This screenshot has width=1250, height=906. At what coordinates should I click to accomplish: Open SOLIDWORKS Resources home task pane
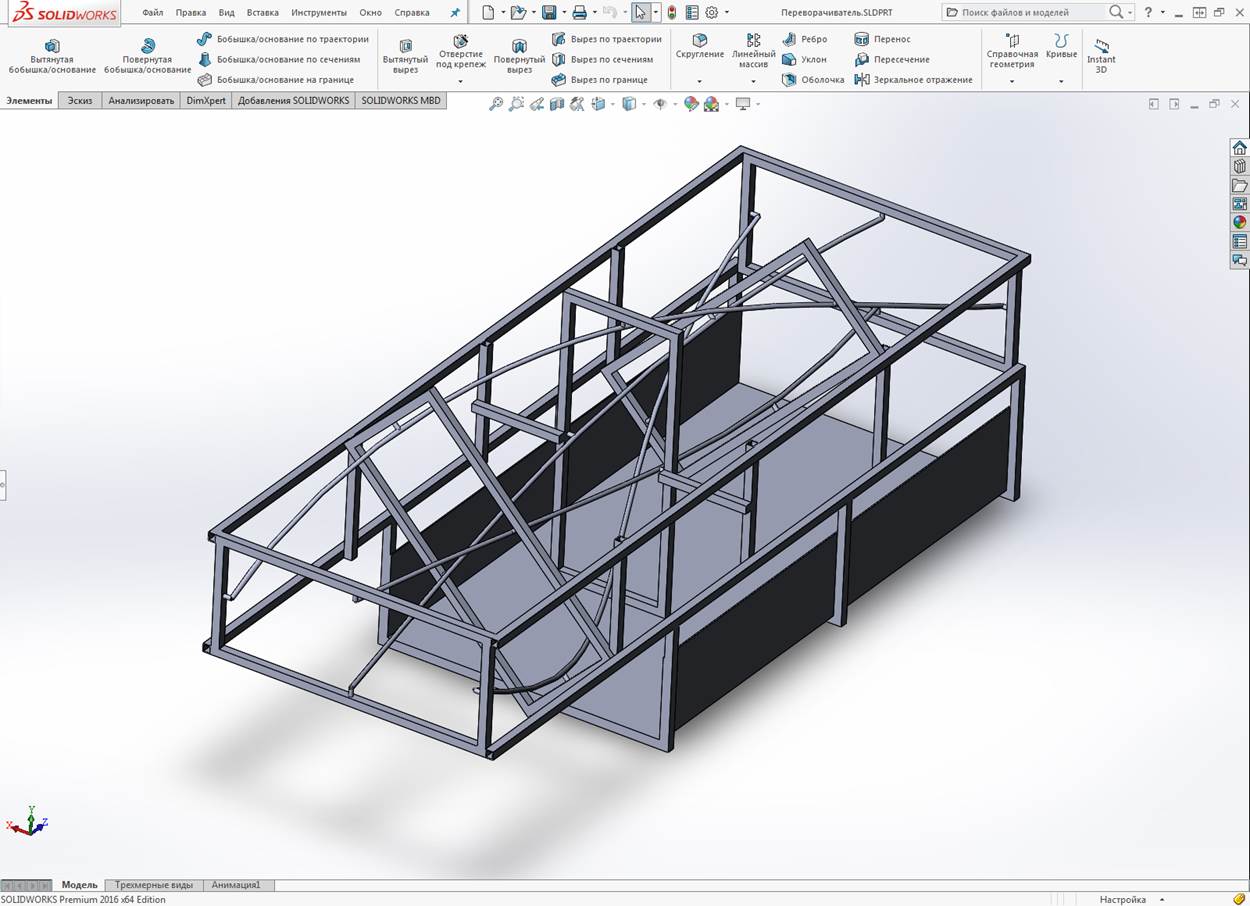point(1240,148)
